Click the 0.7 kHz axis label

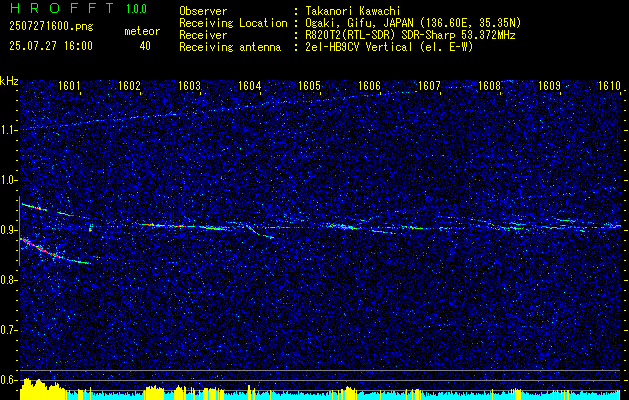pos(8,330)
